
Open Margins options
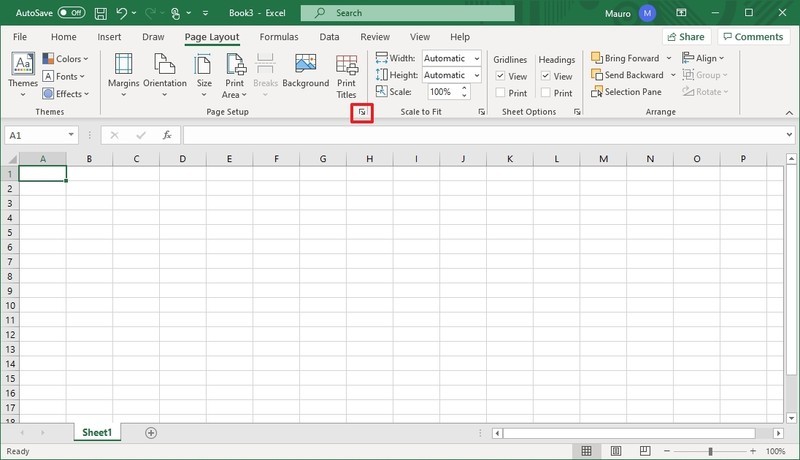click(x=123, y=74)
